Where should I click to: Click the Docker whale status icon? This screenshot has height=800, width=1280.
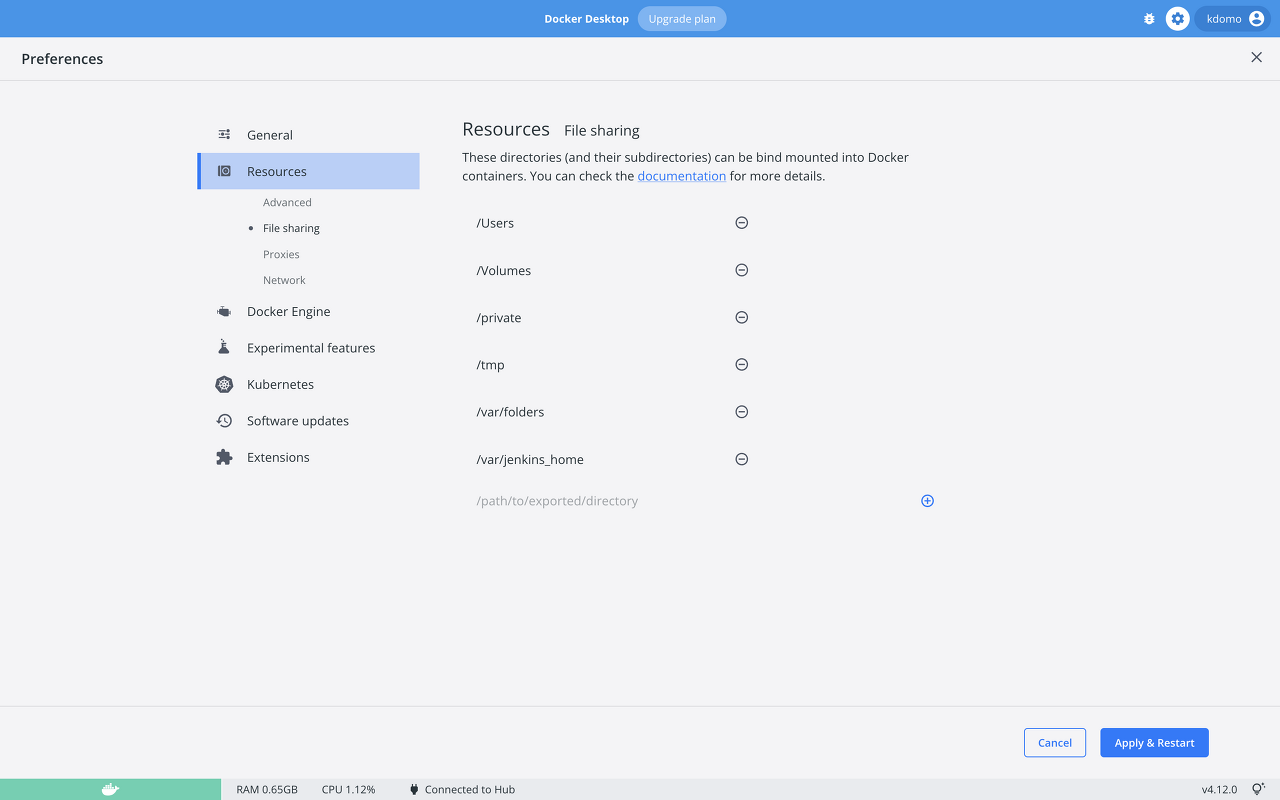pos(110,789)
